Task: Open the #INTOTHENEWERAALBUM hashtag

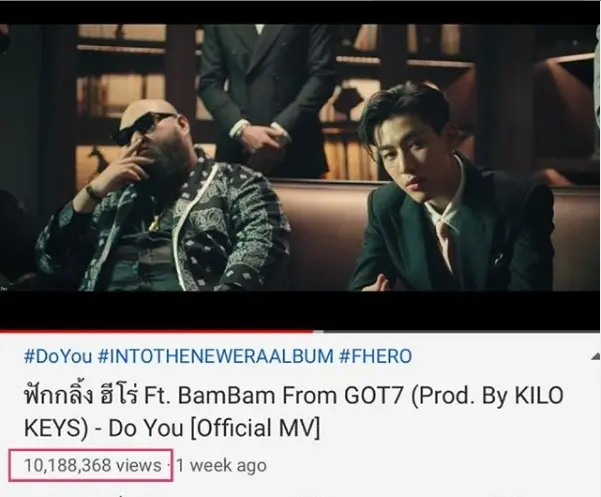Action: coord(215,356)
